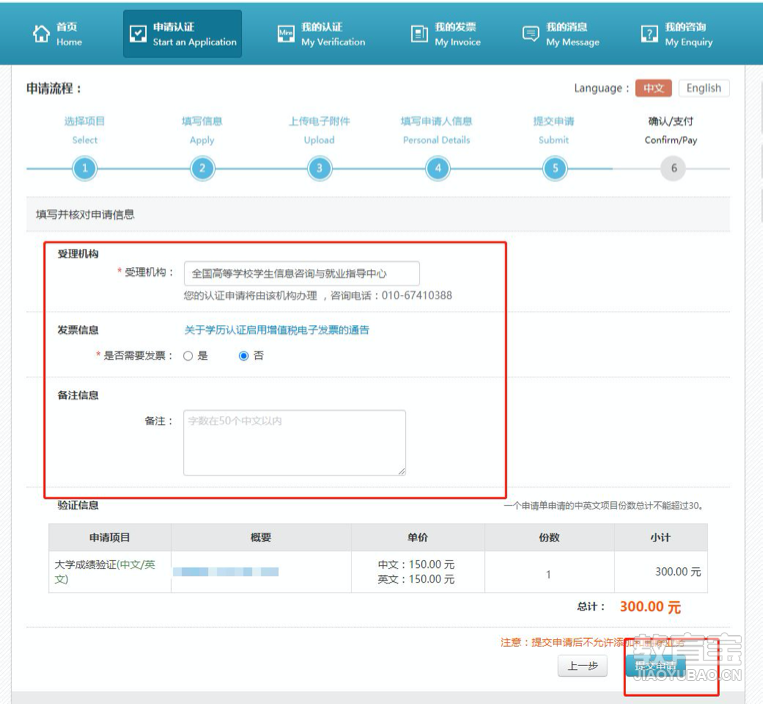Jump to step 2 circle
Image resolution: width=763 pixels, height=704 pixels.
pos(202,168)
